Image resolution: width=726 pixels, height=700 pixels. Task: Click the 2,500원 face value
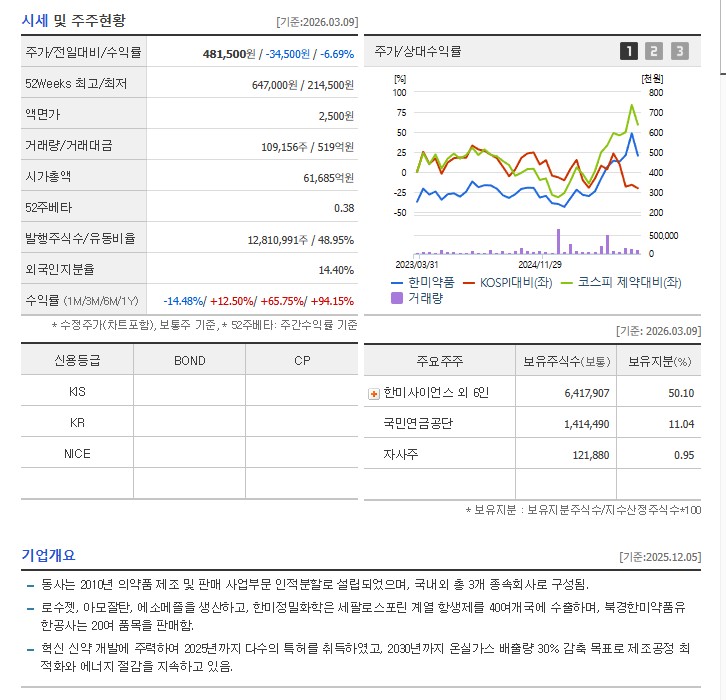(x=336, y=116)
